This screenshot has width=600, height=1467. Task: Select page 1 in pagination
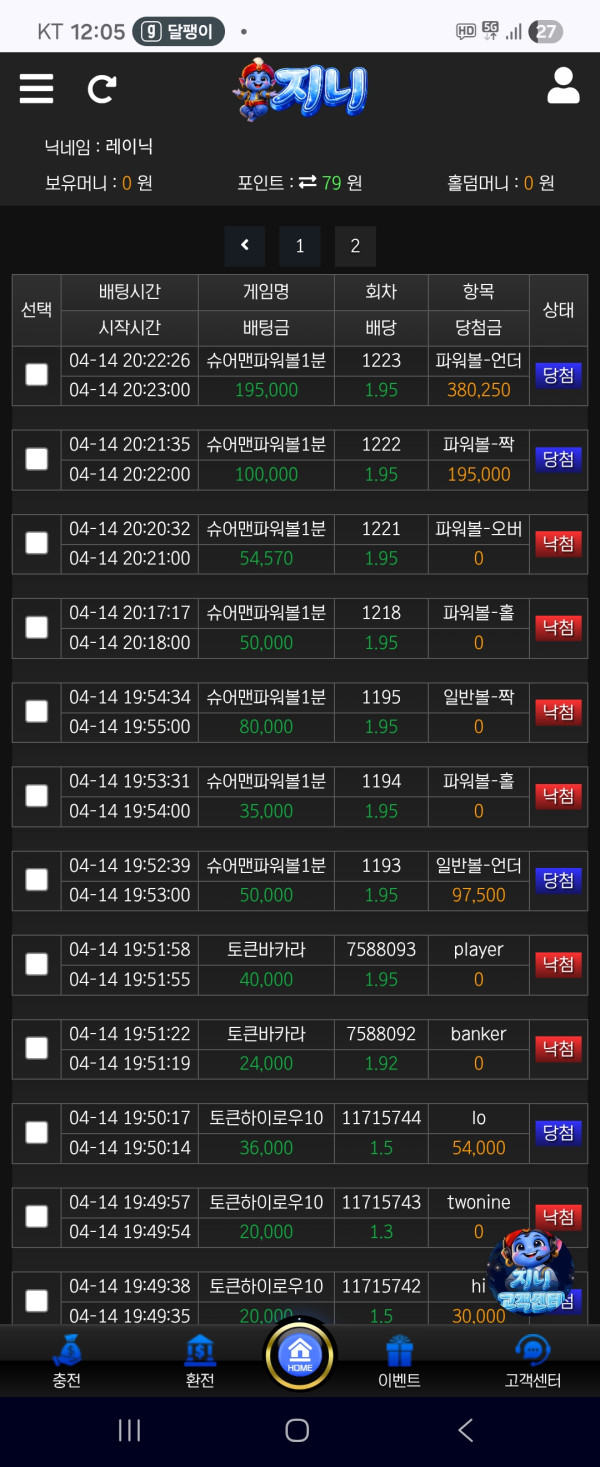[300, 245]
